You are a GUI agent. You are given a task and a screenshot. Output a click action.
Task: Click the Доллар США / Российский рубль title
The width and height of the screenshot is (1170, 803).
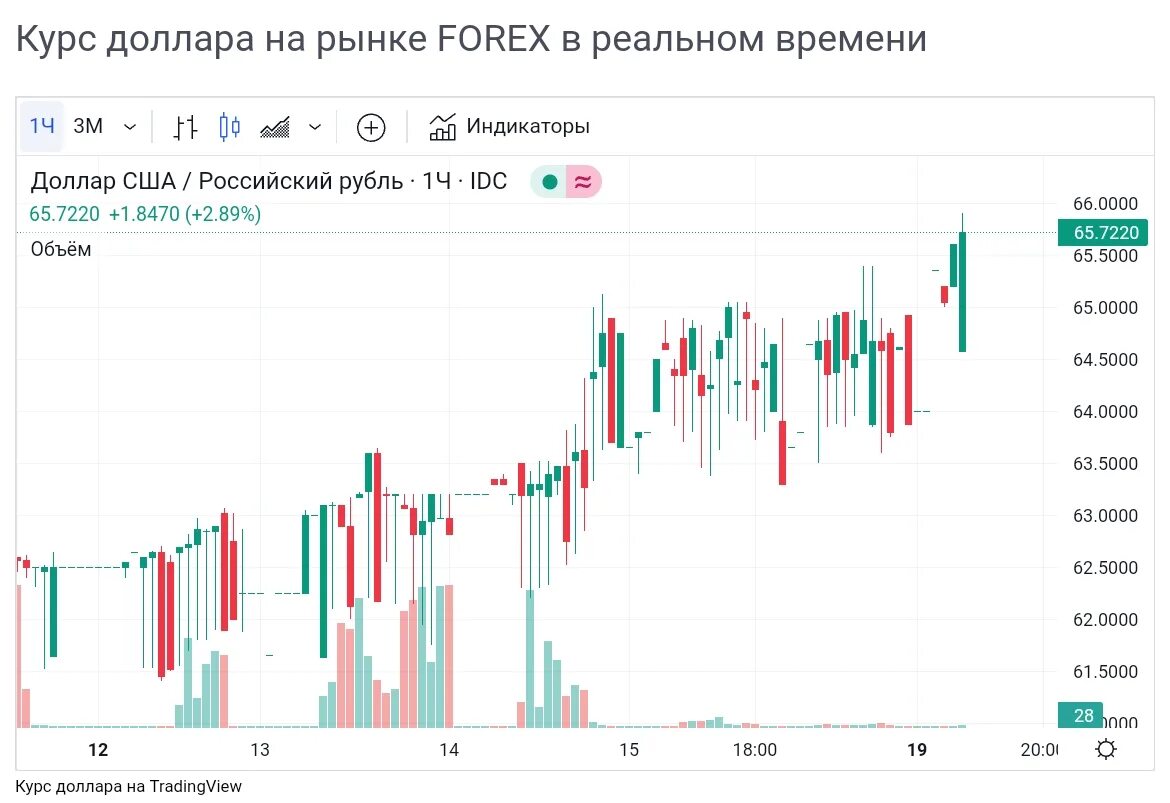tap(217, 181)
